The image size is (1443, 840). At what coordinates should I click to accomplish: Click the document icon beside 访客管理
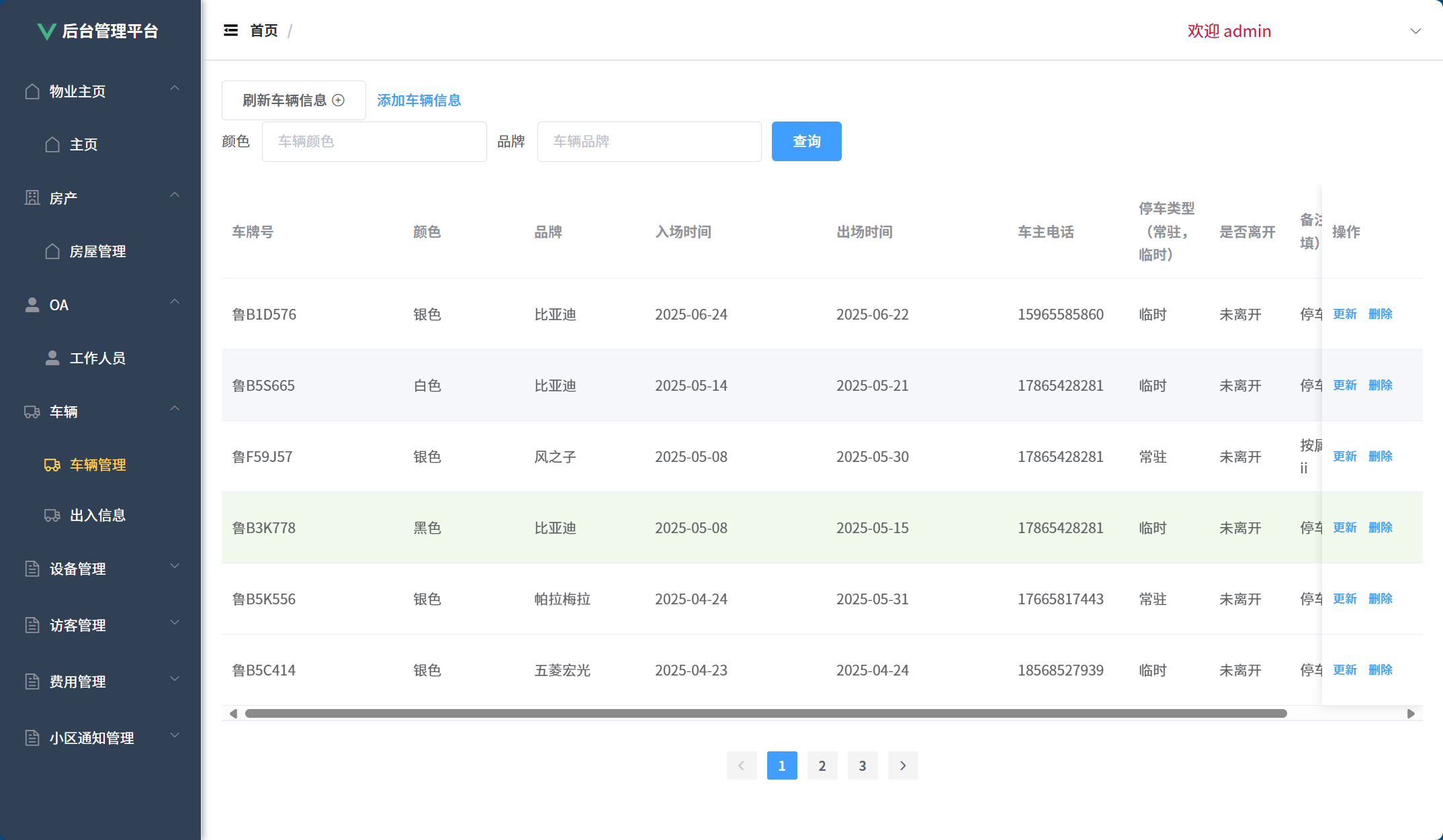(x=32, y=624)
